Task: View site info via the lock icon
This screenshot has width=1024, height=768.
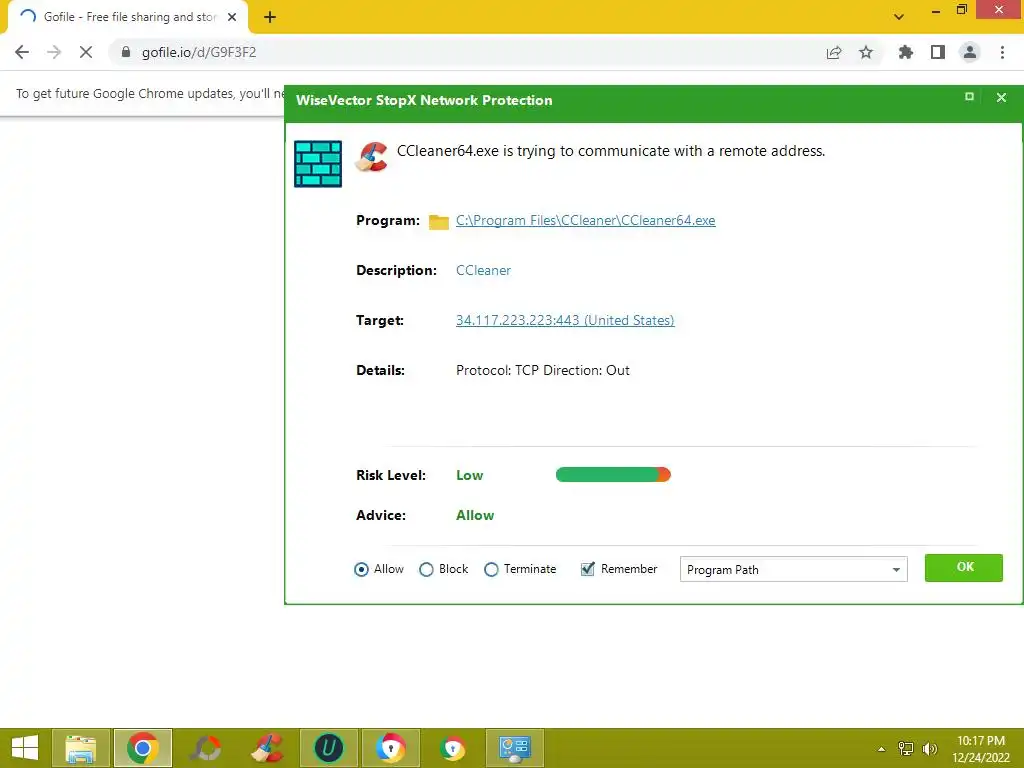Action: click(126, 52)
